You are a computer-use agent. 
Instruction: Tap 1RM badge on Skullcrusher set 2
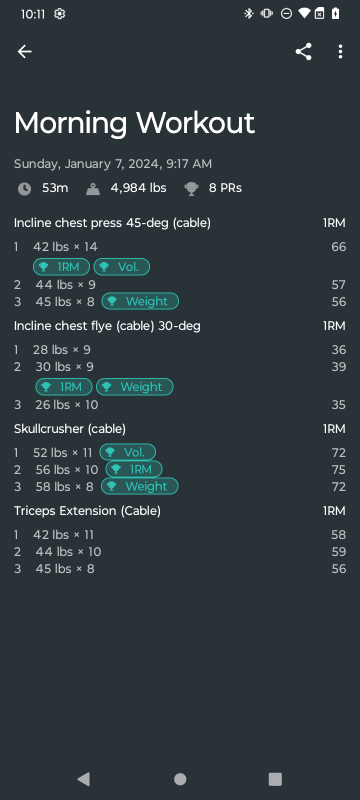point(134,469)
